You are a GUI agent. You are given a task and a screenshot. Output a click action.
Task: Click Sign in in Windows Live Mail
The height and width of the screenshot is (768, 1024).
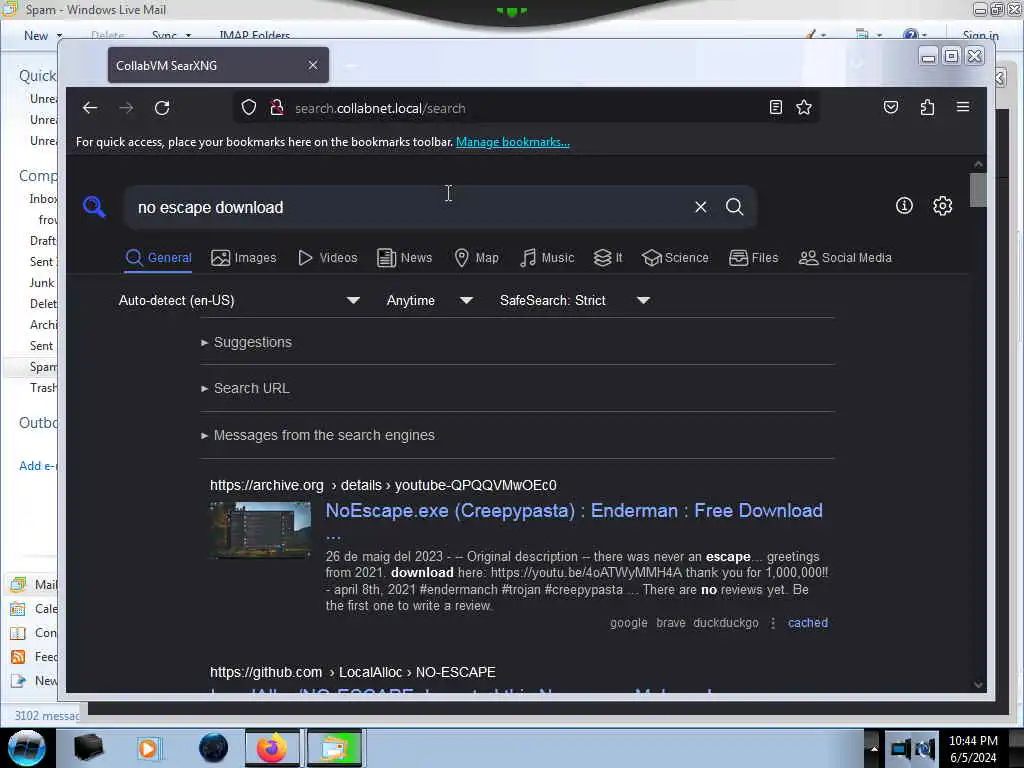(980, 35)
